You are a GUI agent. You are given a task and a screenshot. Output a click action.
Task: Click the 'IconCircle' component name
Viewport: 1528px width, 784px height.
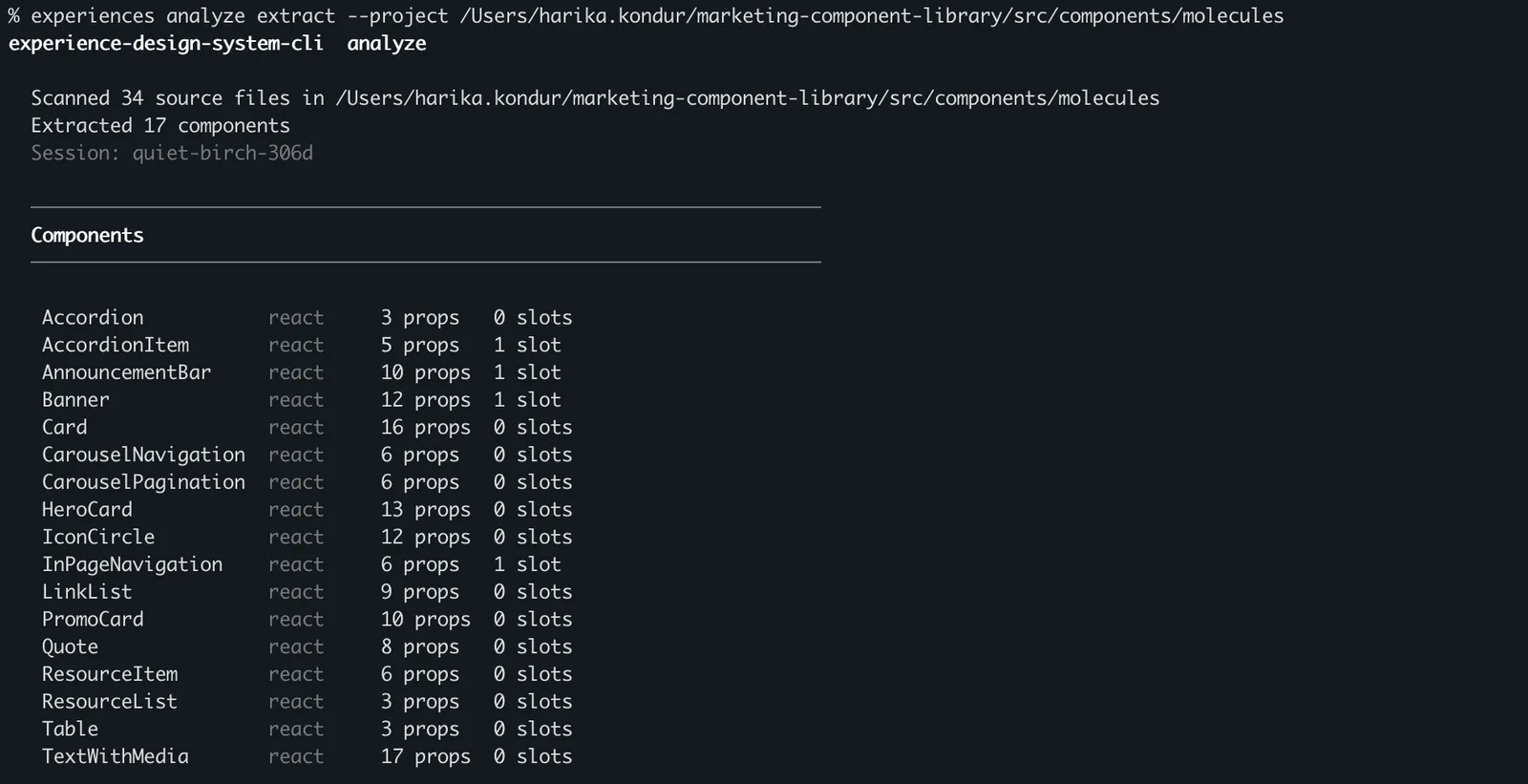(98, 538)
